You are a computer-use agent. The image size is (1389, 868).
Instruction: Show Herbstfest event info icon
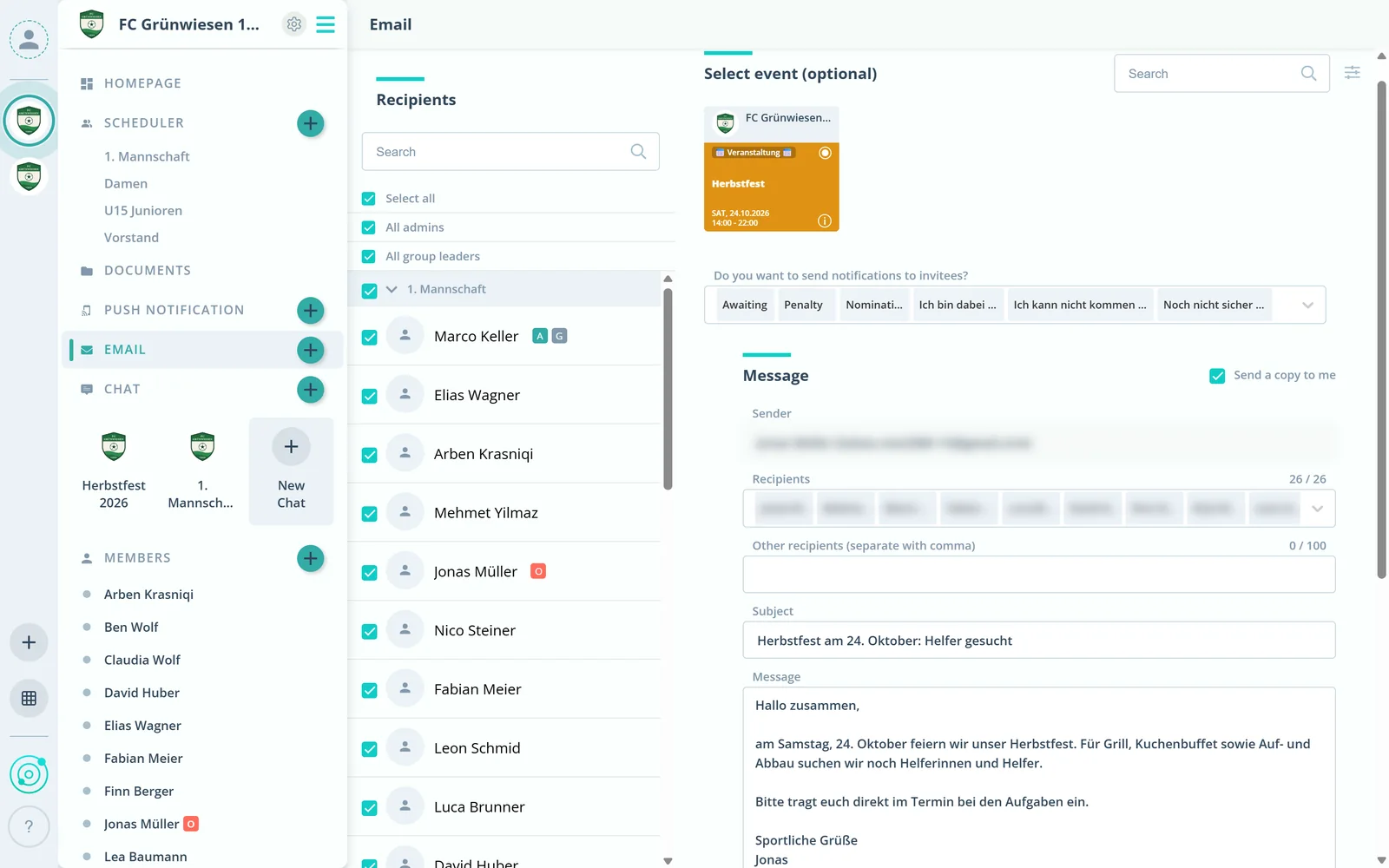tap(825, 220)
